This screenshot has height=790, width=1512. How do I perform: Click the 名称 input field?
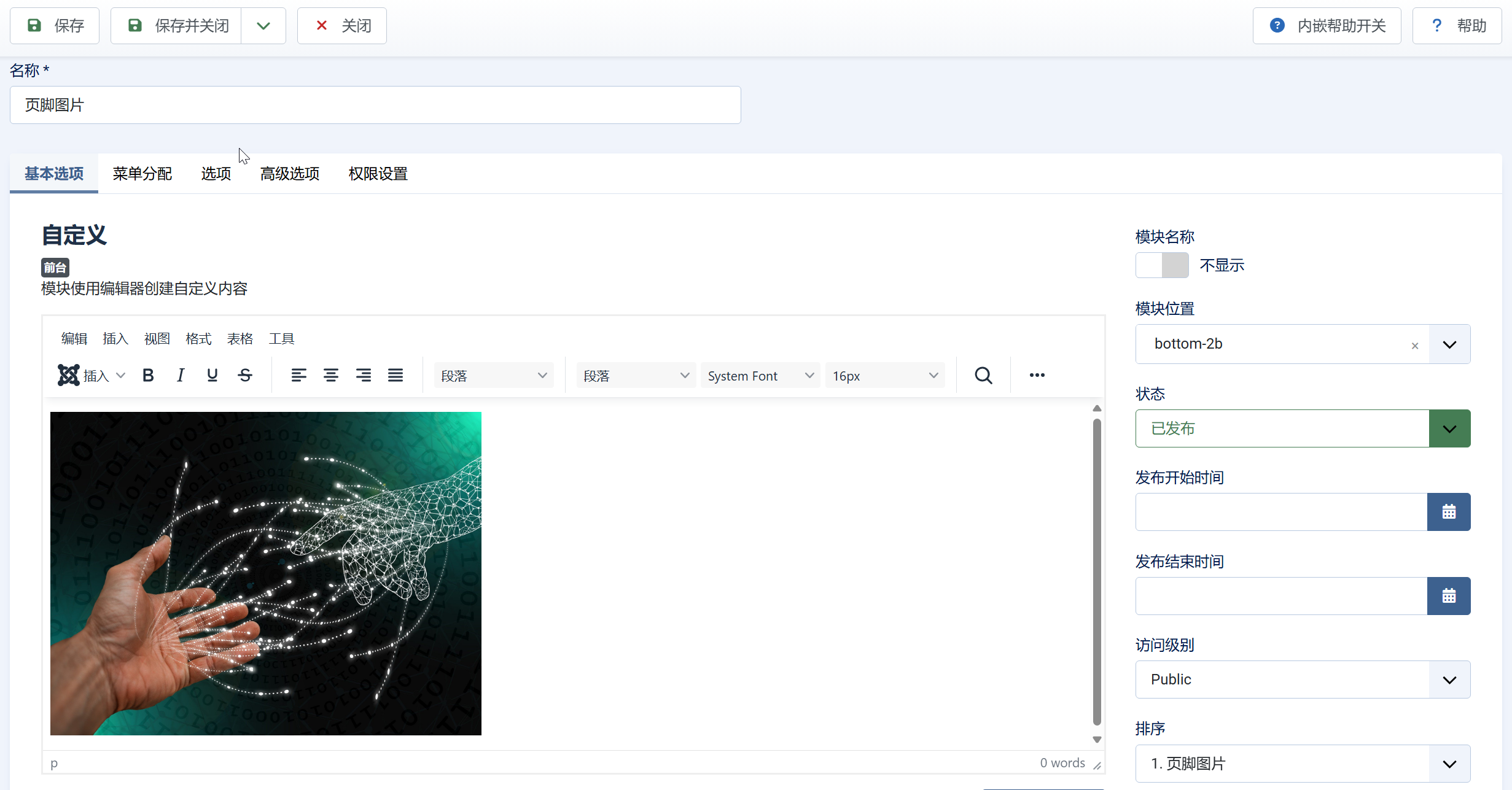[x=375, y=105]
